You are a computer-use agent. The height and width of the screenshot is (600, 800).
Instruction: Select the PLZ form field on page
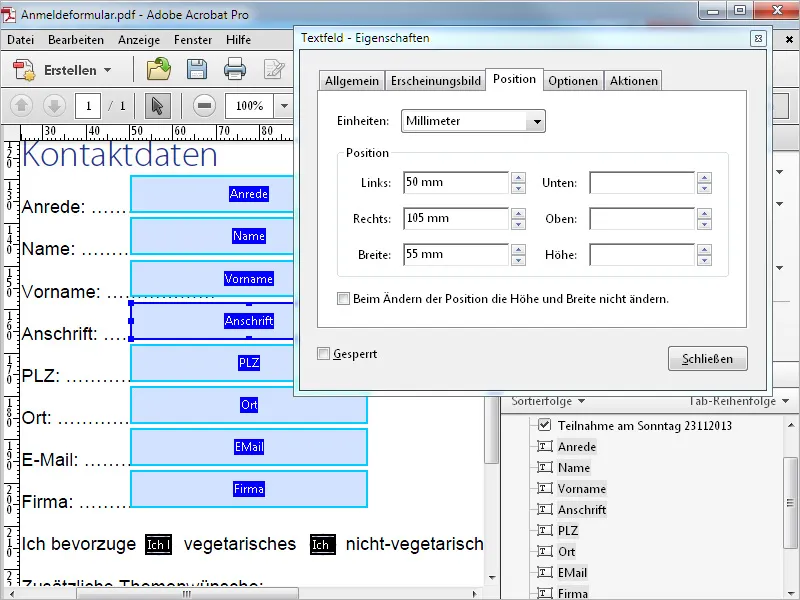click(212, 363)
